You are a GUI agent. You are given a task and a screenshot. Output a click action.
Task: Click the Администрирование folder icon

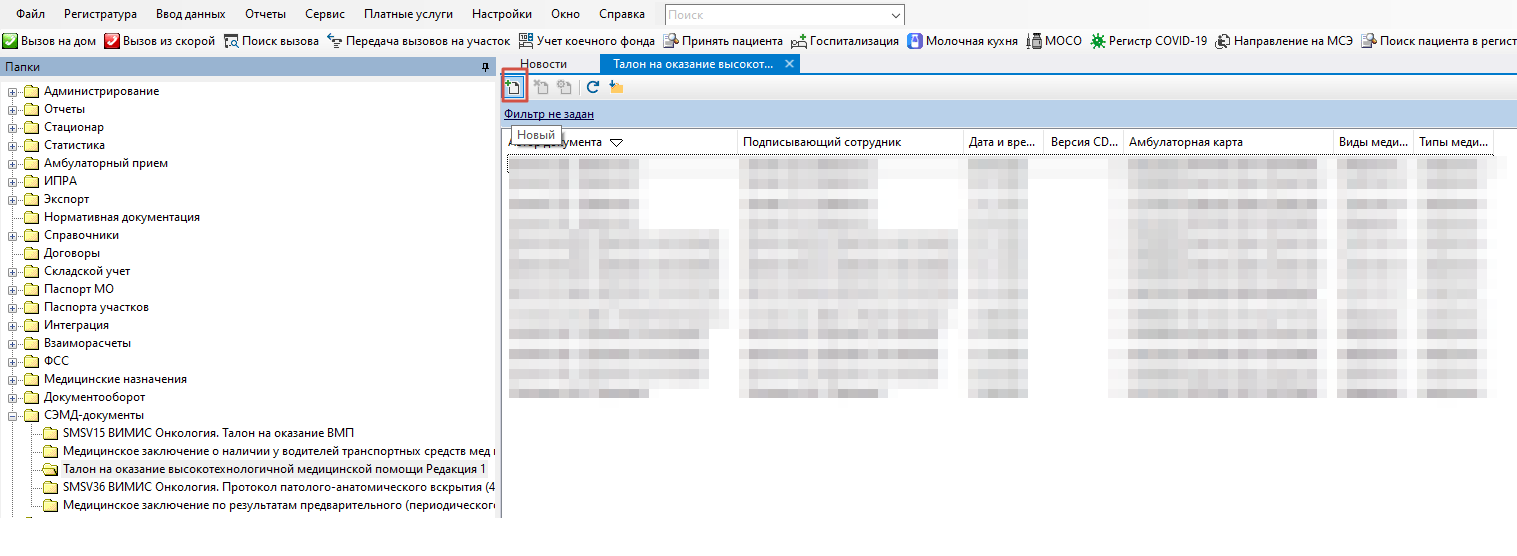pyautogui.click(x=32, y=91)
